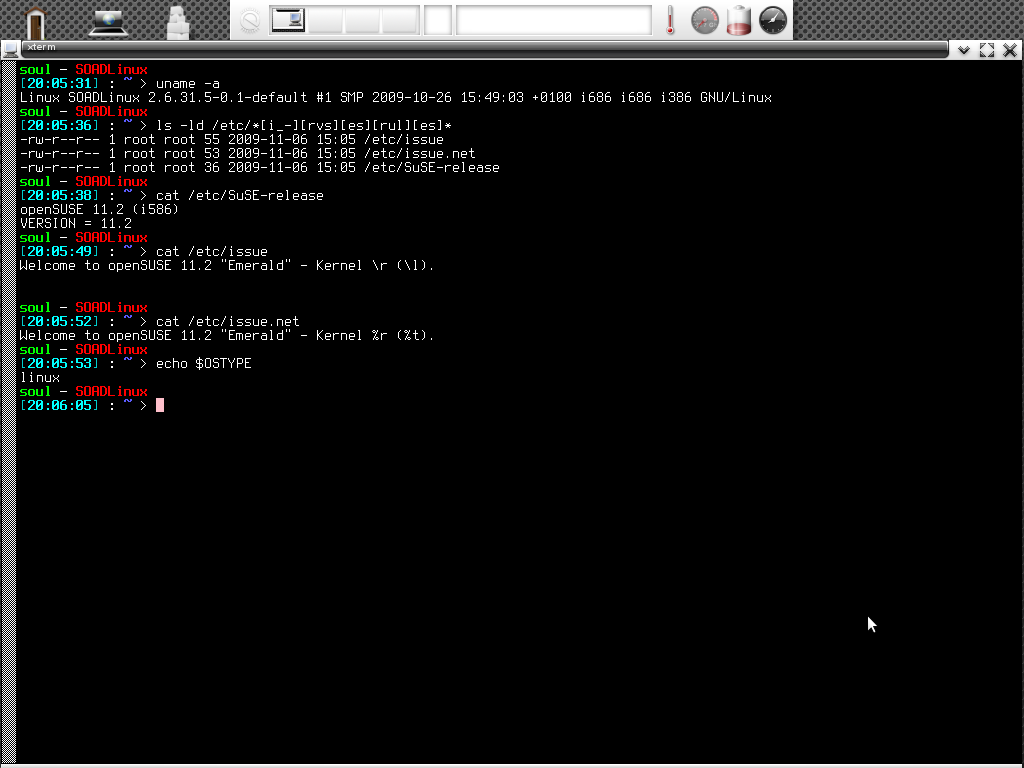
Task: Open the xterm window menu icon
Action: (10, 49)
